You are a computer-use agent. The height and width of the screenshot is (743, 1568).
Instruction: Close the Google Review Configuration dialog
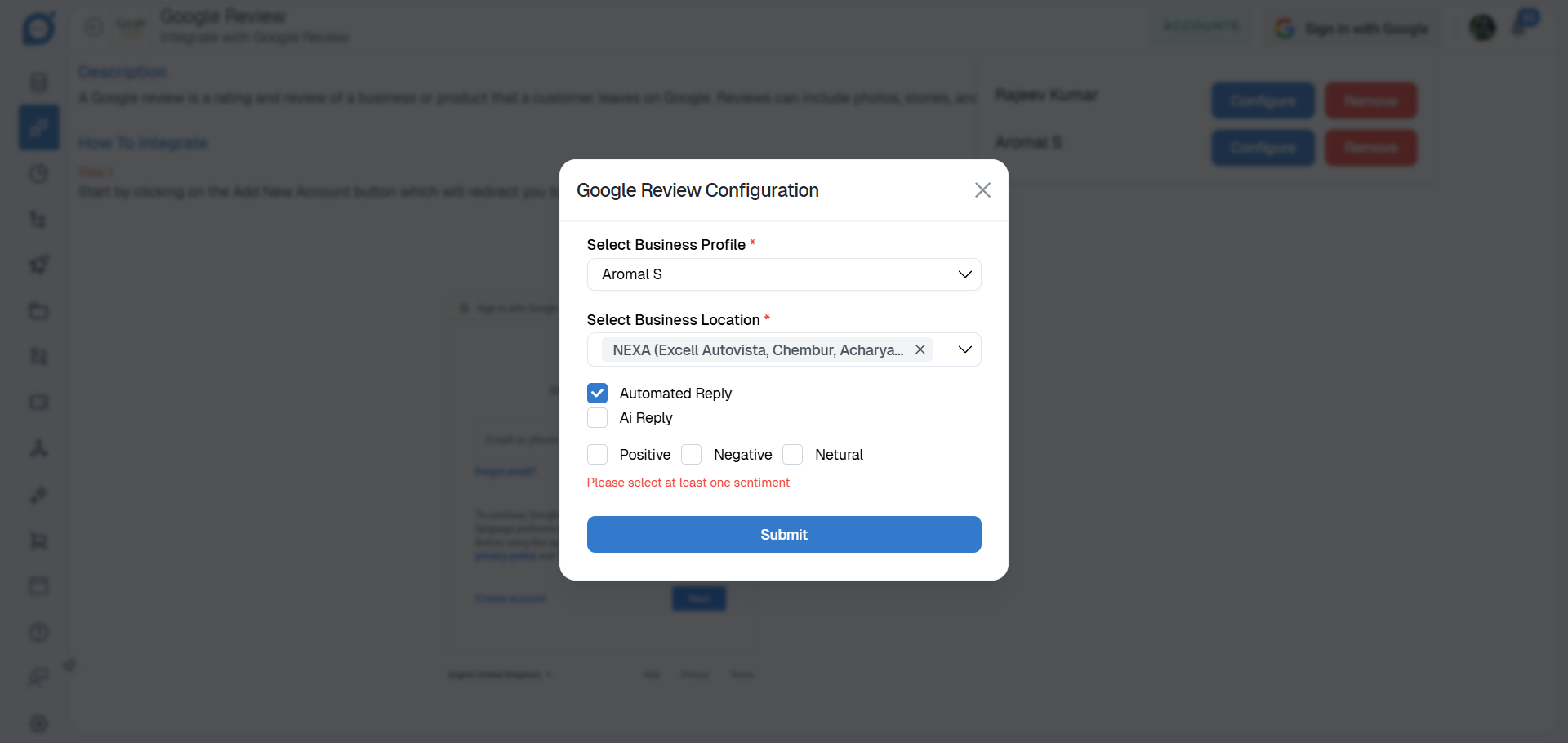point(982,190)
